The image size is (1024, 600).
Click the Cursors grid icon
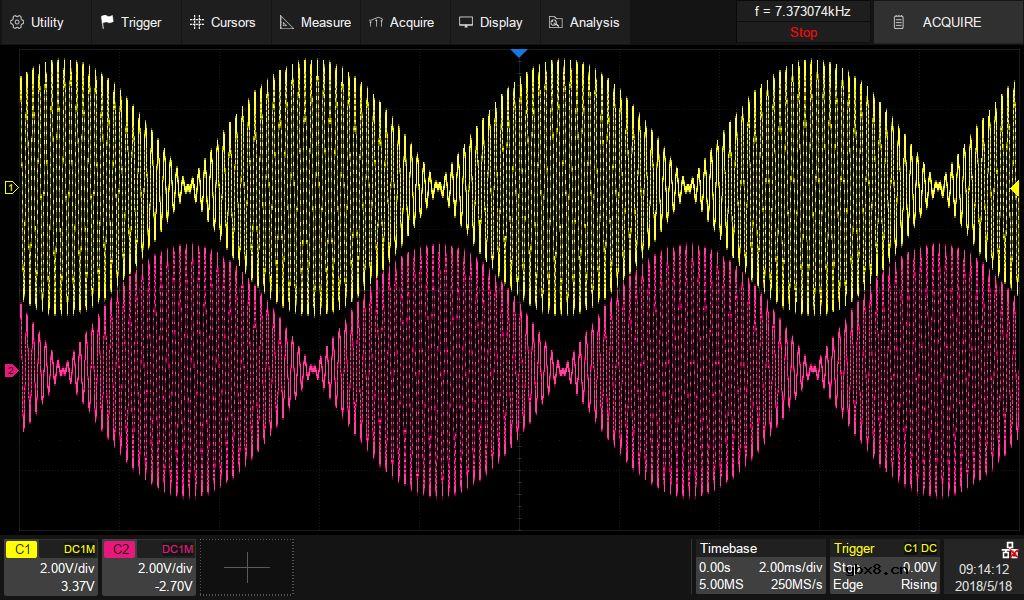pos(197,22)
